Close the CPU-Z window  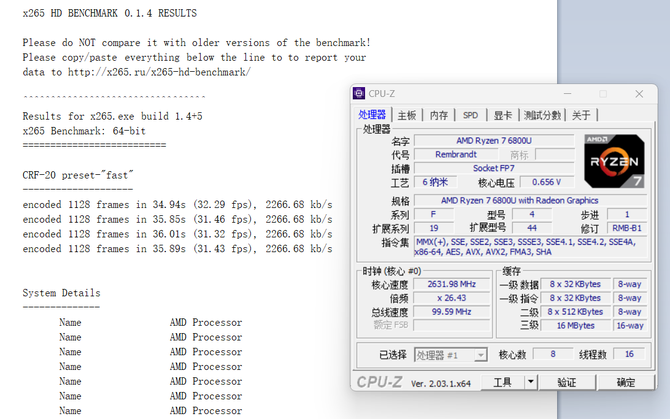click(639, 94)
